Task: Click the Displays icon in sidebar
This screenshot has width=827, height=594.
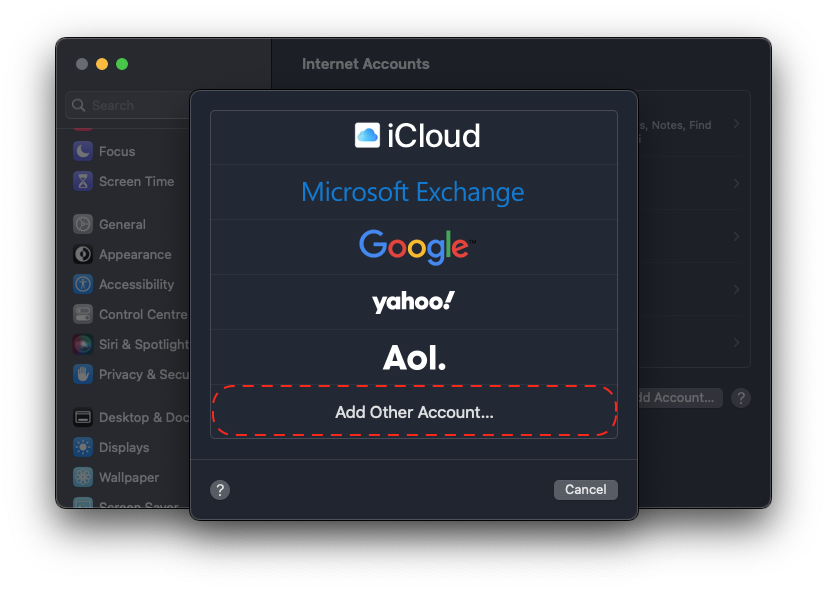Action: click(x=83, y=447)
